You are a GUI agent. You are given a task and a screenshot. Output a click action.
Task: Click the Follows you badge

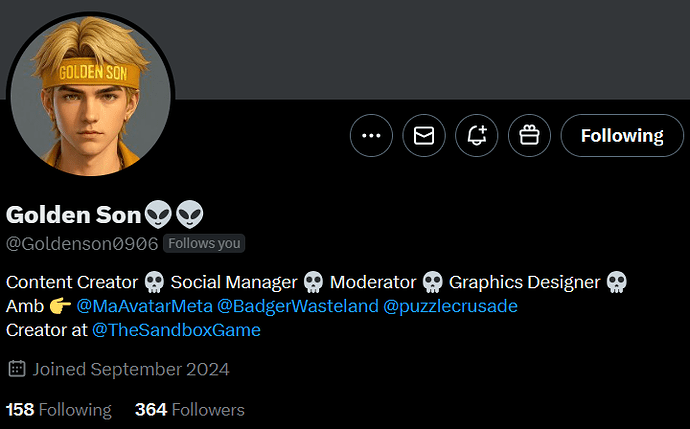point(204,243)
